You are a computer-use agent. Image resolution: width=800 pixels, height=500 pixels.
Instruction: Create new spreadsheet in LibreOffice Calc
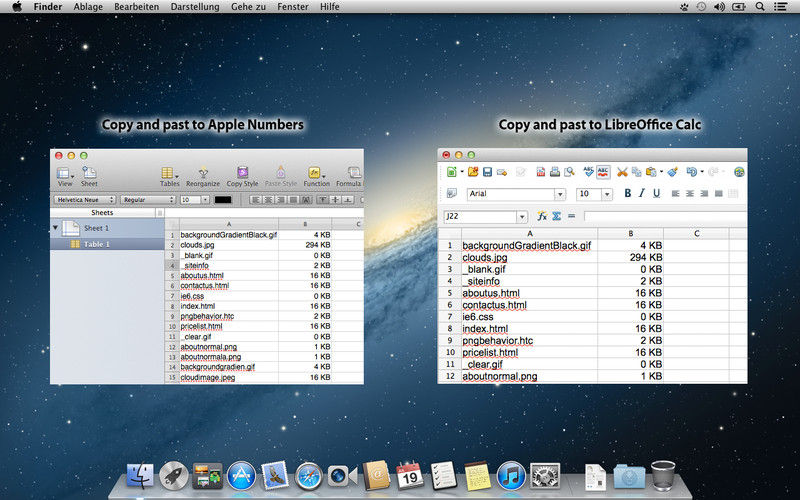point(452,172)
